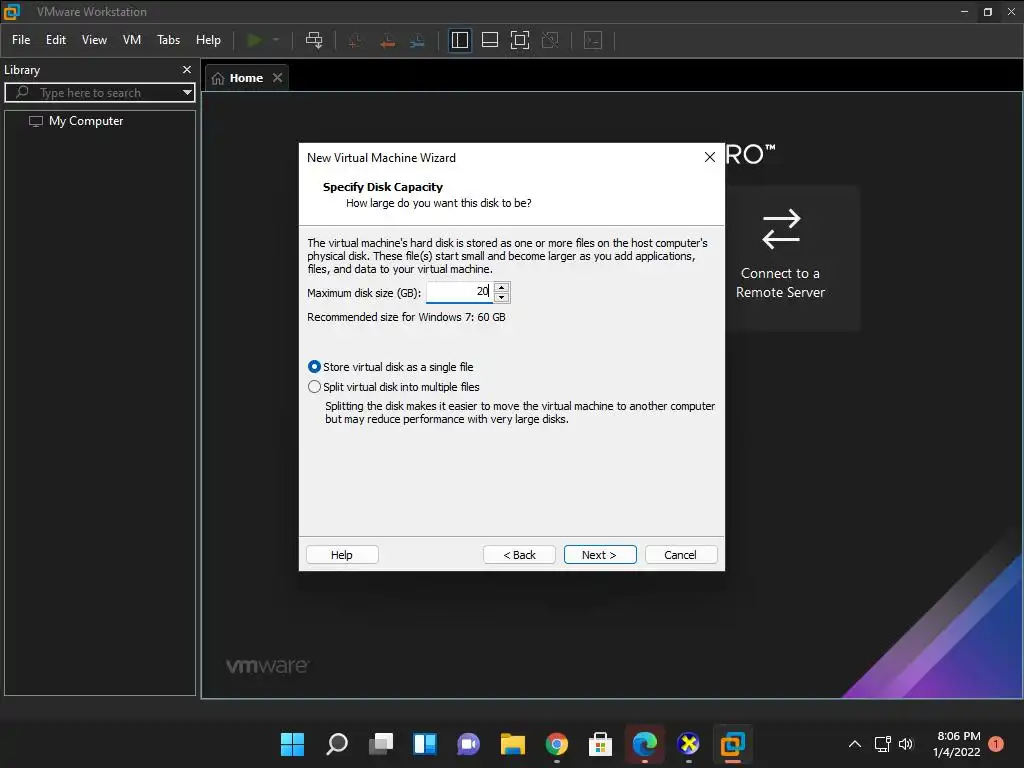This screenshot has width=1024, height=768.
Task: Open the Windows Start menu
Action: click(292, 744)
